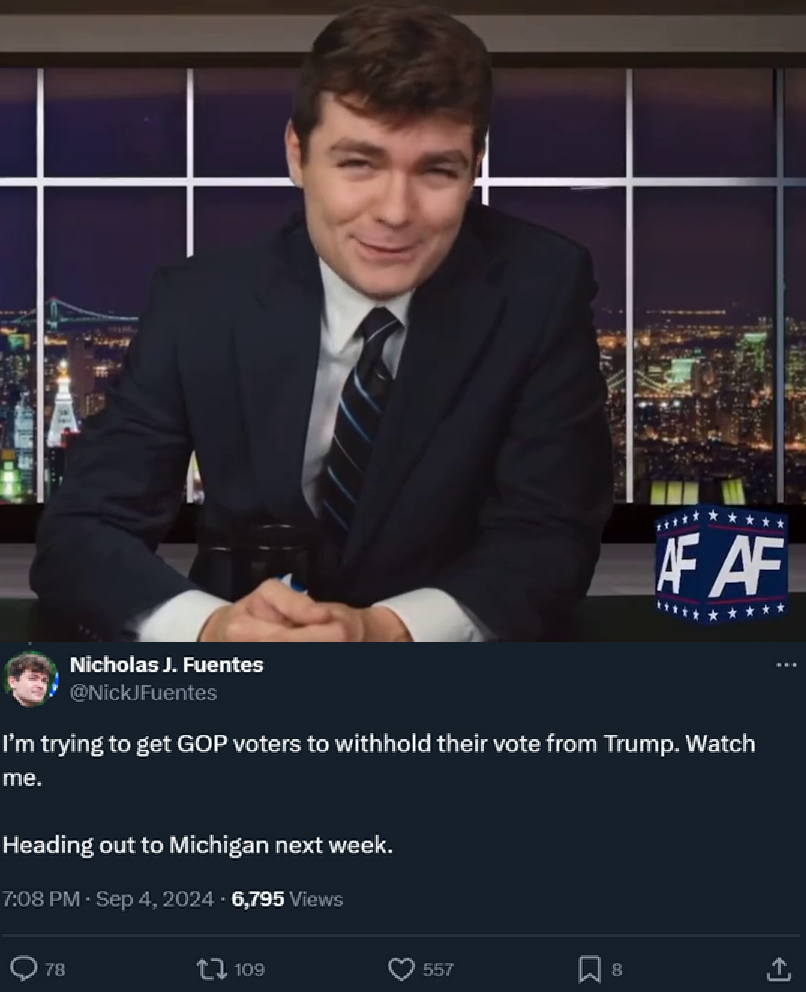This screenshot has height=992, width=806.
Task: Open the video thumbnail of the suited man
Action: click(403, 321)
